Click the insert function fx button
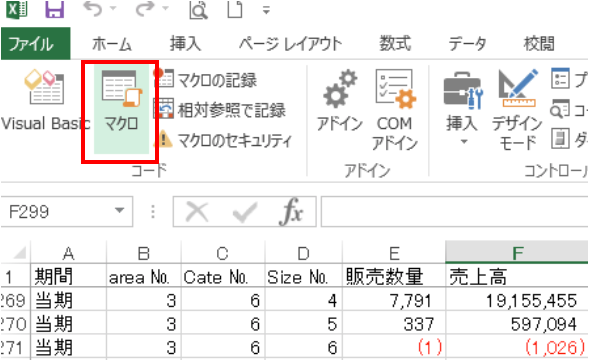This screenshot has width=591, height=360. point(291,212)
